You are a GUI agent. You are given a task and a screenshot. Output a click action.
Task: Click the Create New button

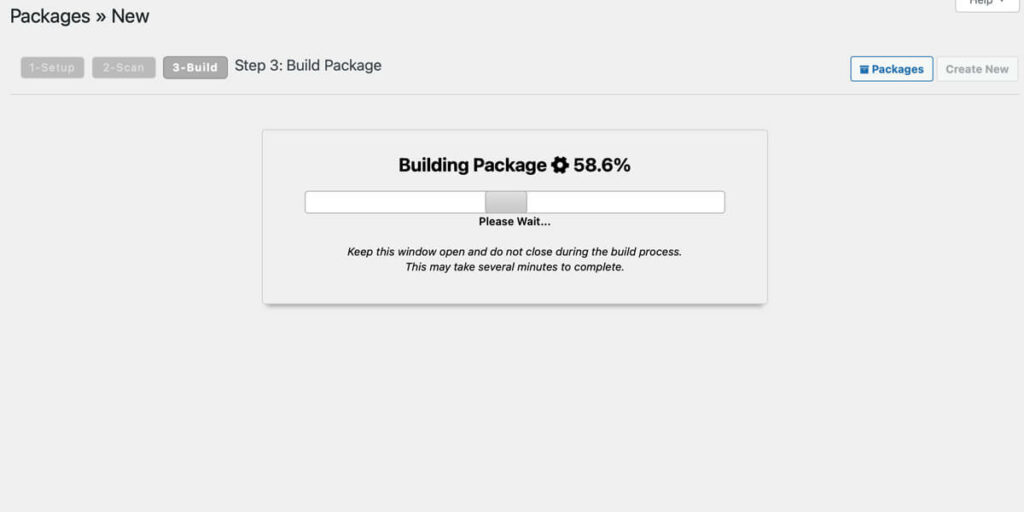click(977, 69)
